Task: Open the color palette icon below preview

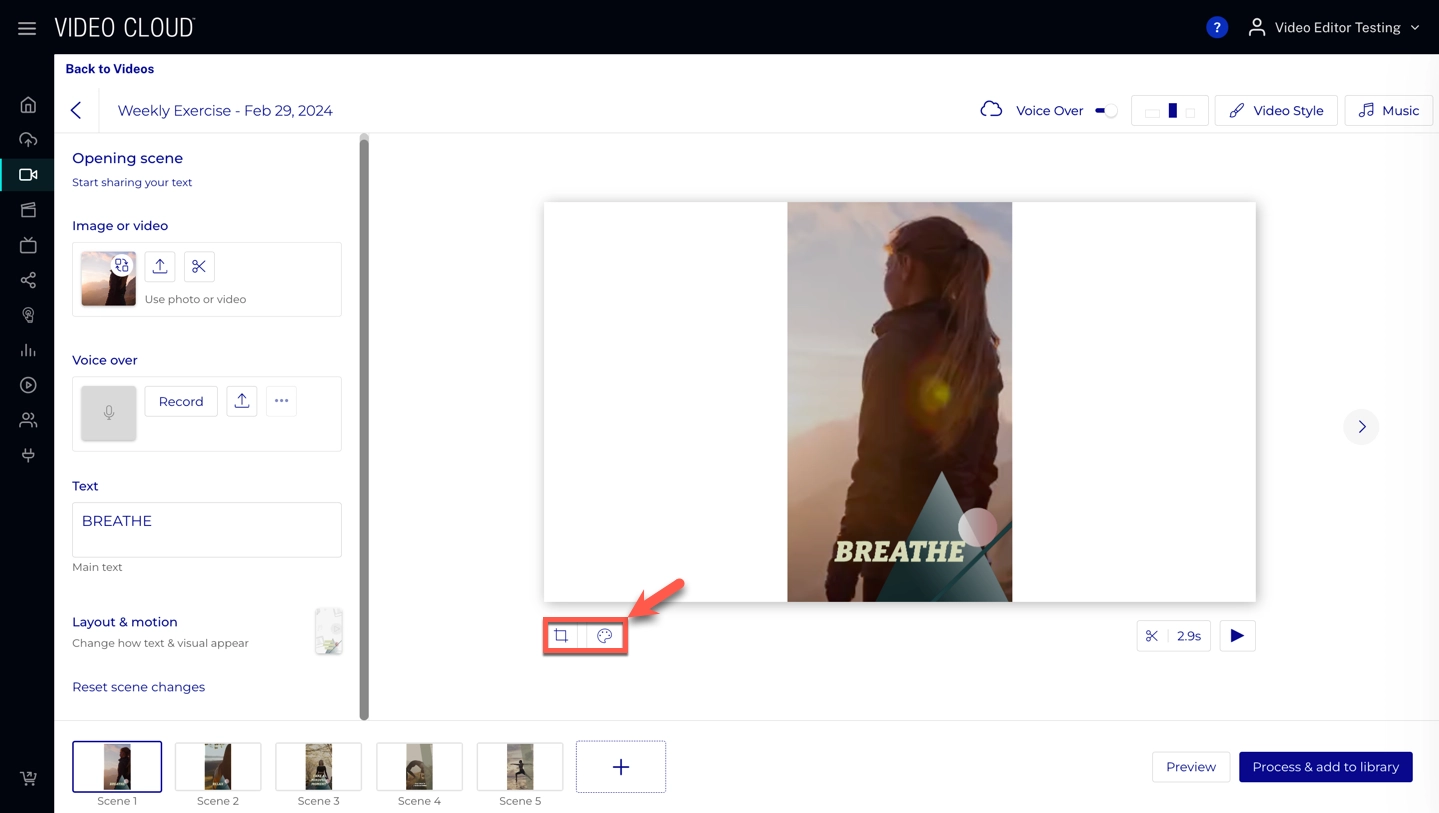Action: 605,636
